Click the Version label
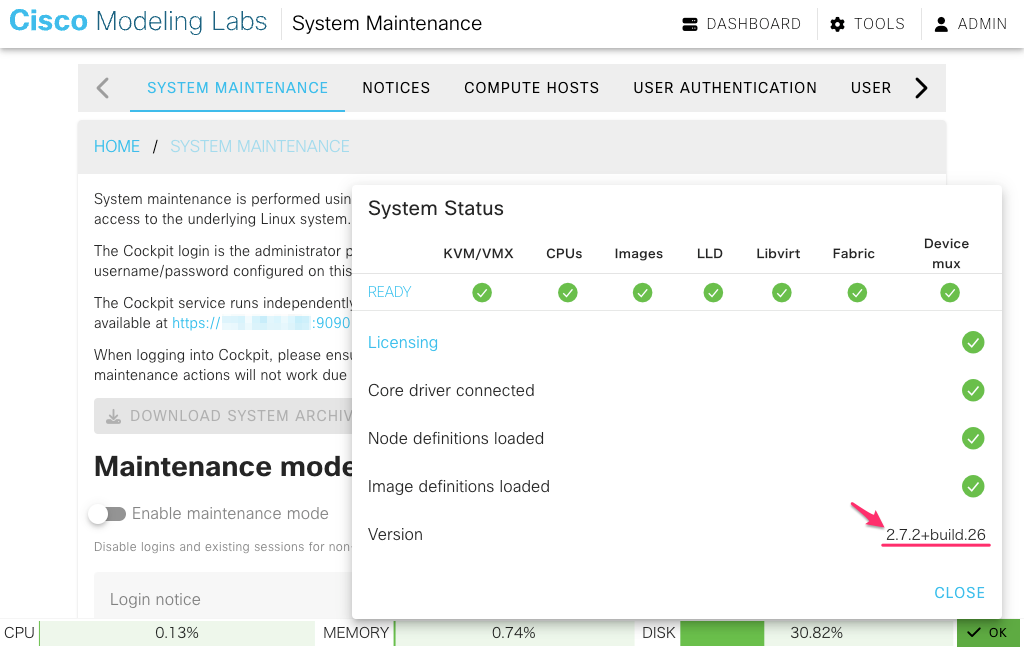 click(395, 535)
